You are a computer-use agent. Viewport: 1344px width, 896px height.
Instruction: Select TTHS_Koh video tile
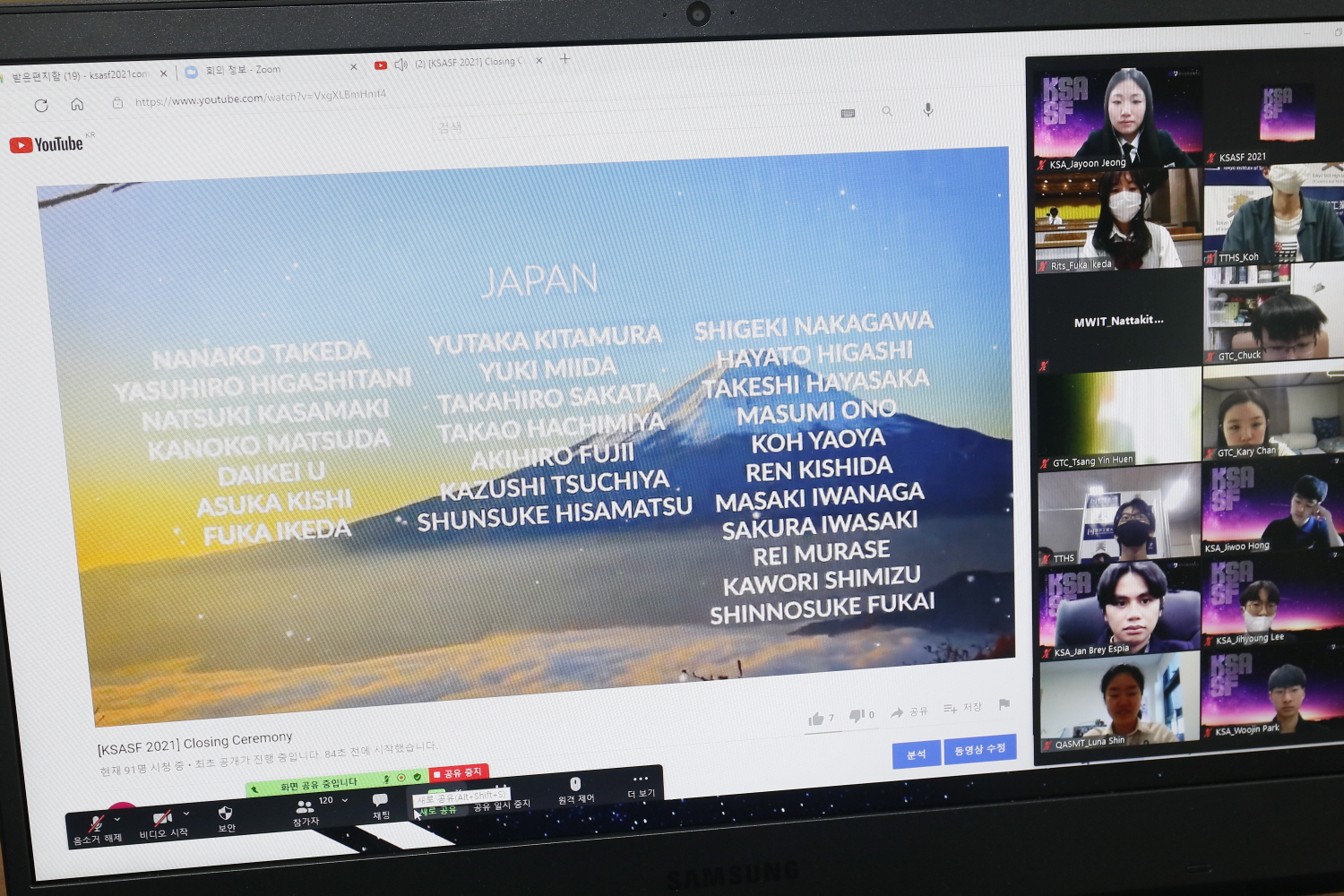[x=1273, y=214]
